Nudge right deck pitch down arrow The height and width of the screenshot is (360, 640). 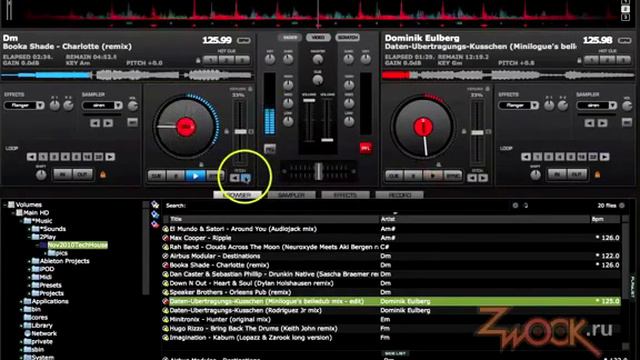472,178
